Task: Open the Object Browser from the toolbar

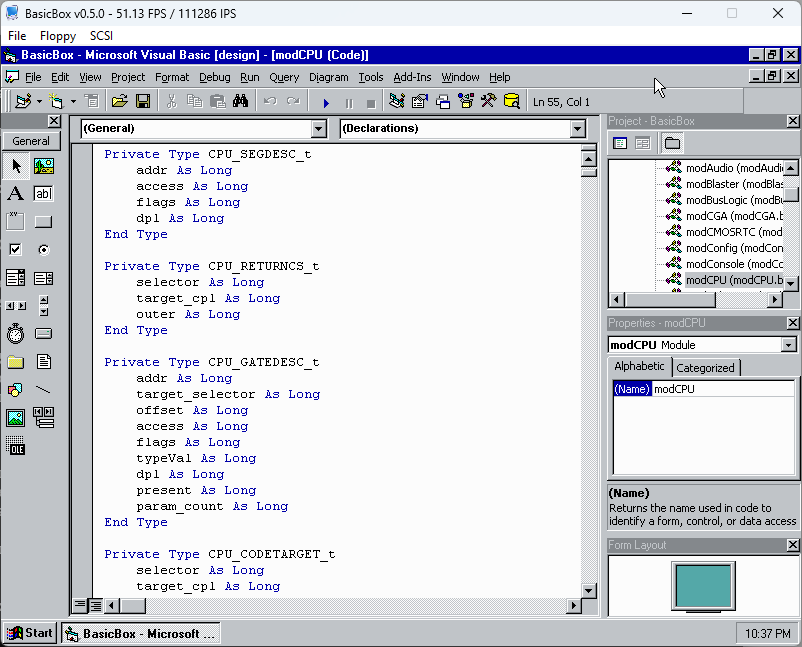Action: coord(466,102)
